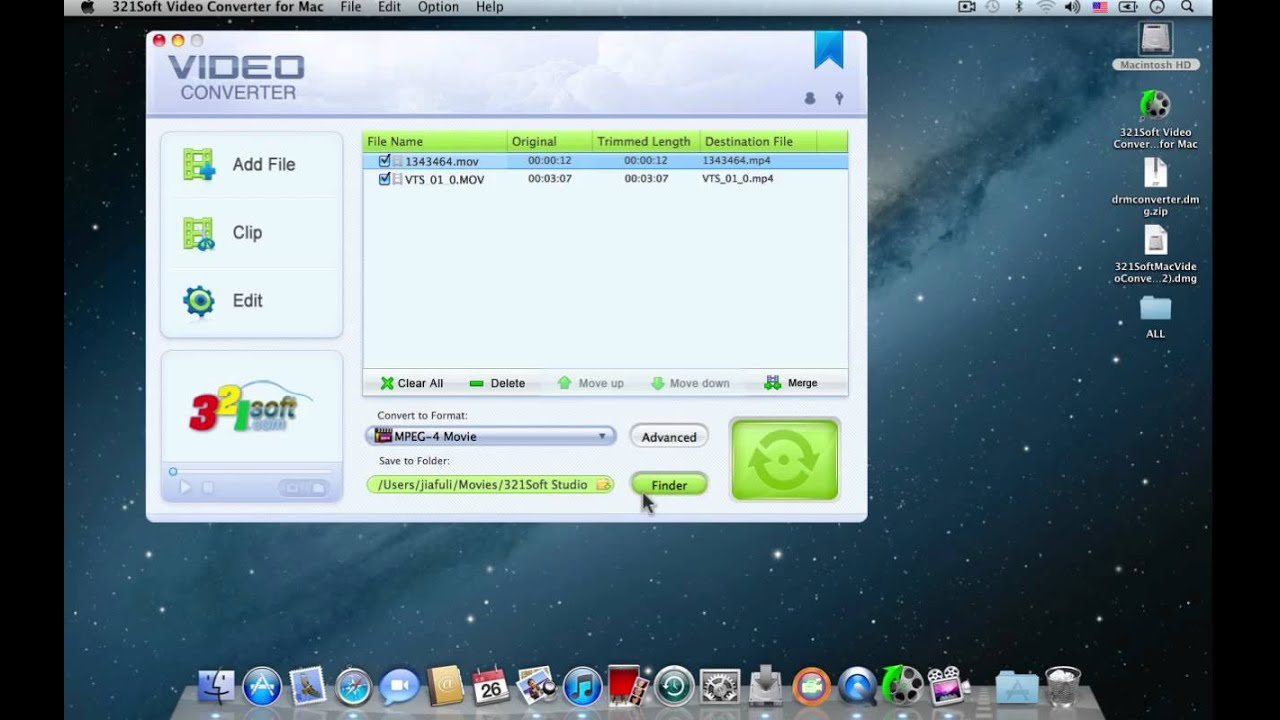Click the volume icon in menu bar
1280x720 pixels.
click(1074, 7)
